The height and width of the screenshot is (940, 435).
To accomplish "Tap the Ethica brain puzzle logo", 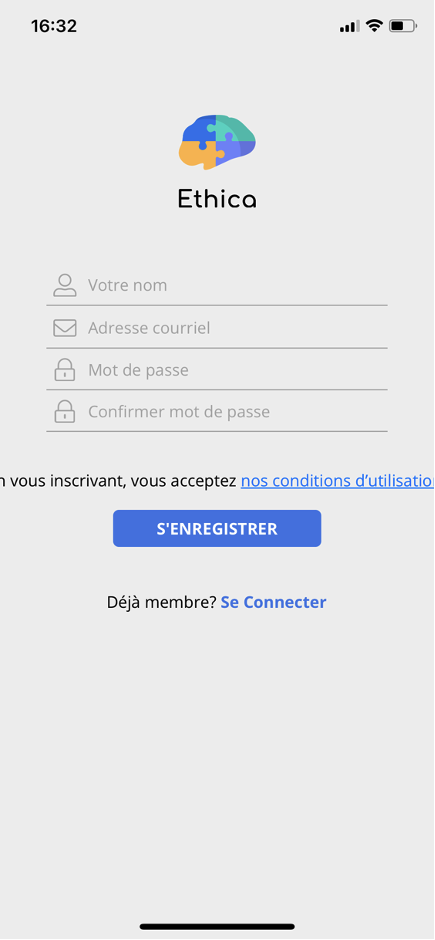I will coord(218,141).
